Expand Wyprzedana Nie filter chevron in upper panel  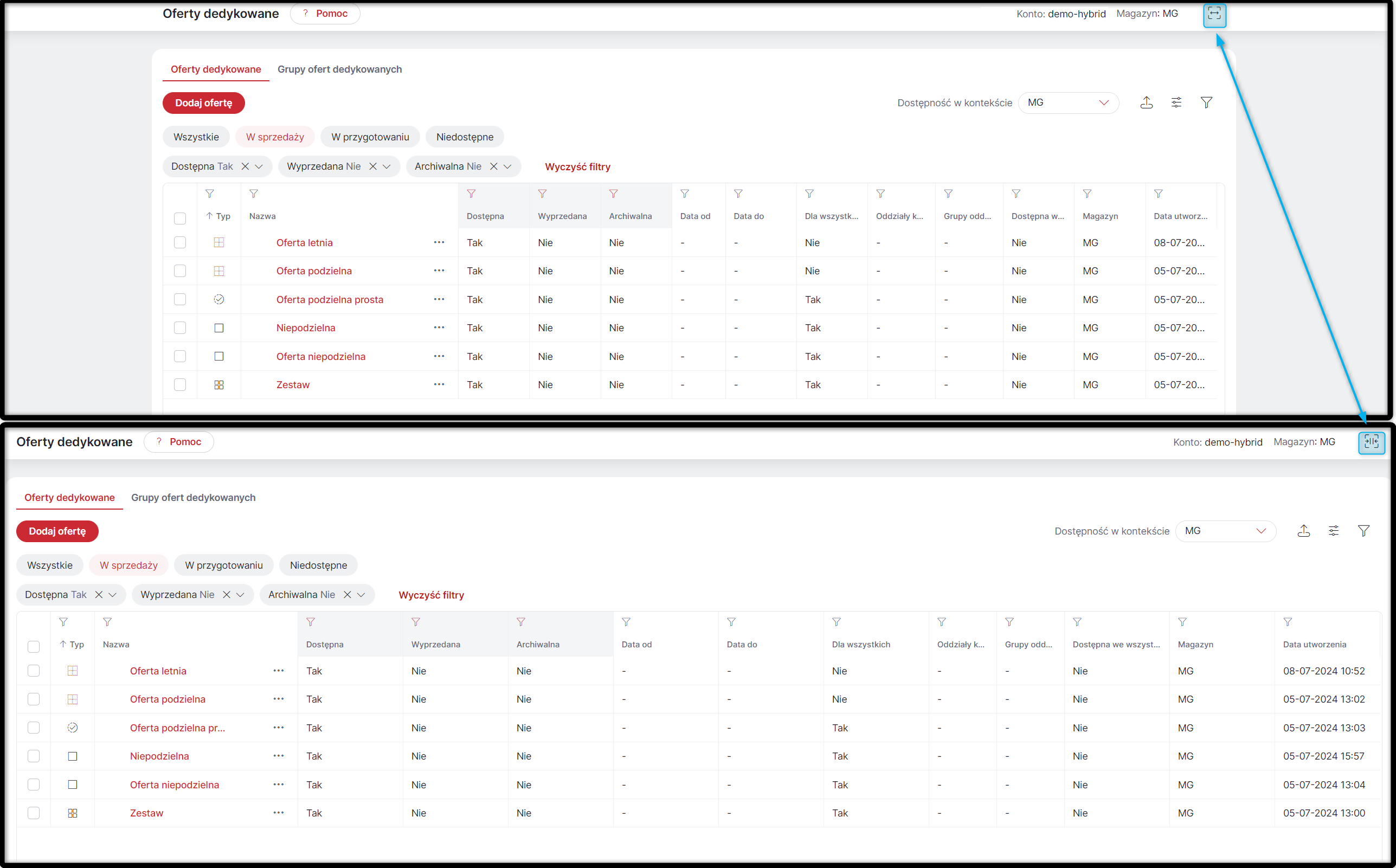[x=387, y=166]
